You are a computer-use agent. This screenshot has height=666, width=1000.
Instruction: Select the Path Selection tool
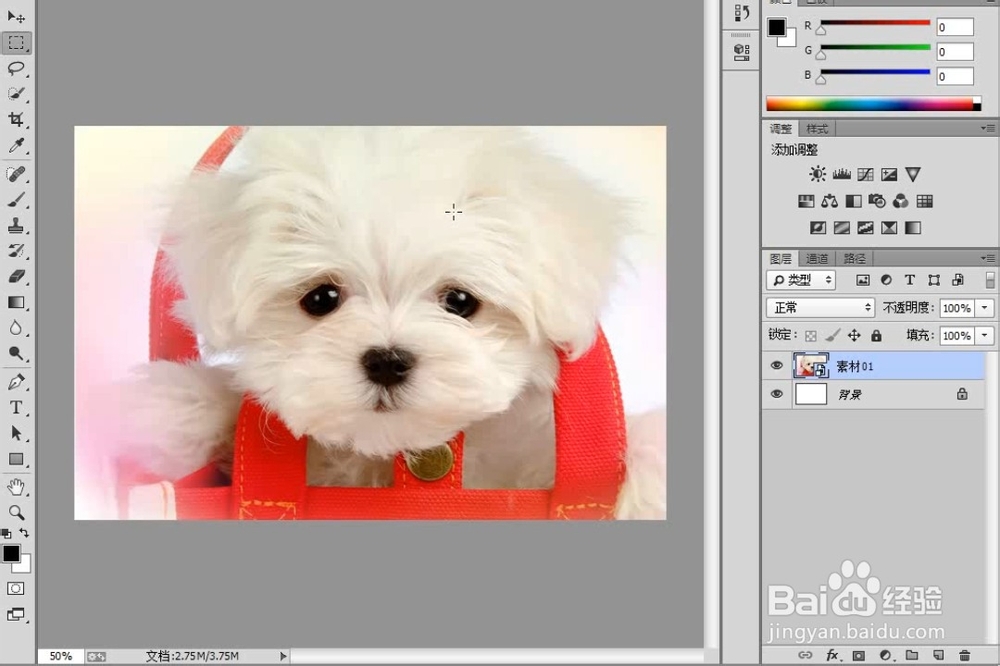click(x=16, y=433)
